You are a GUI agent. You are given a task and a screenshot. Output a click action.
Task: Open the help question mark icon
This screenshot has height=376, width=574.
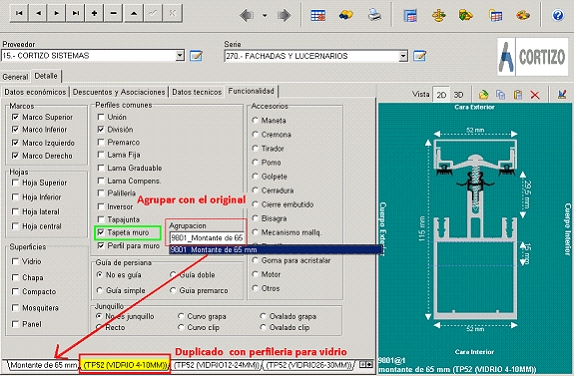click(558, 15)
